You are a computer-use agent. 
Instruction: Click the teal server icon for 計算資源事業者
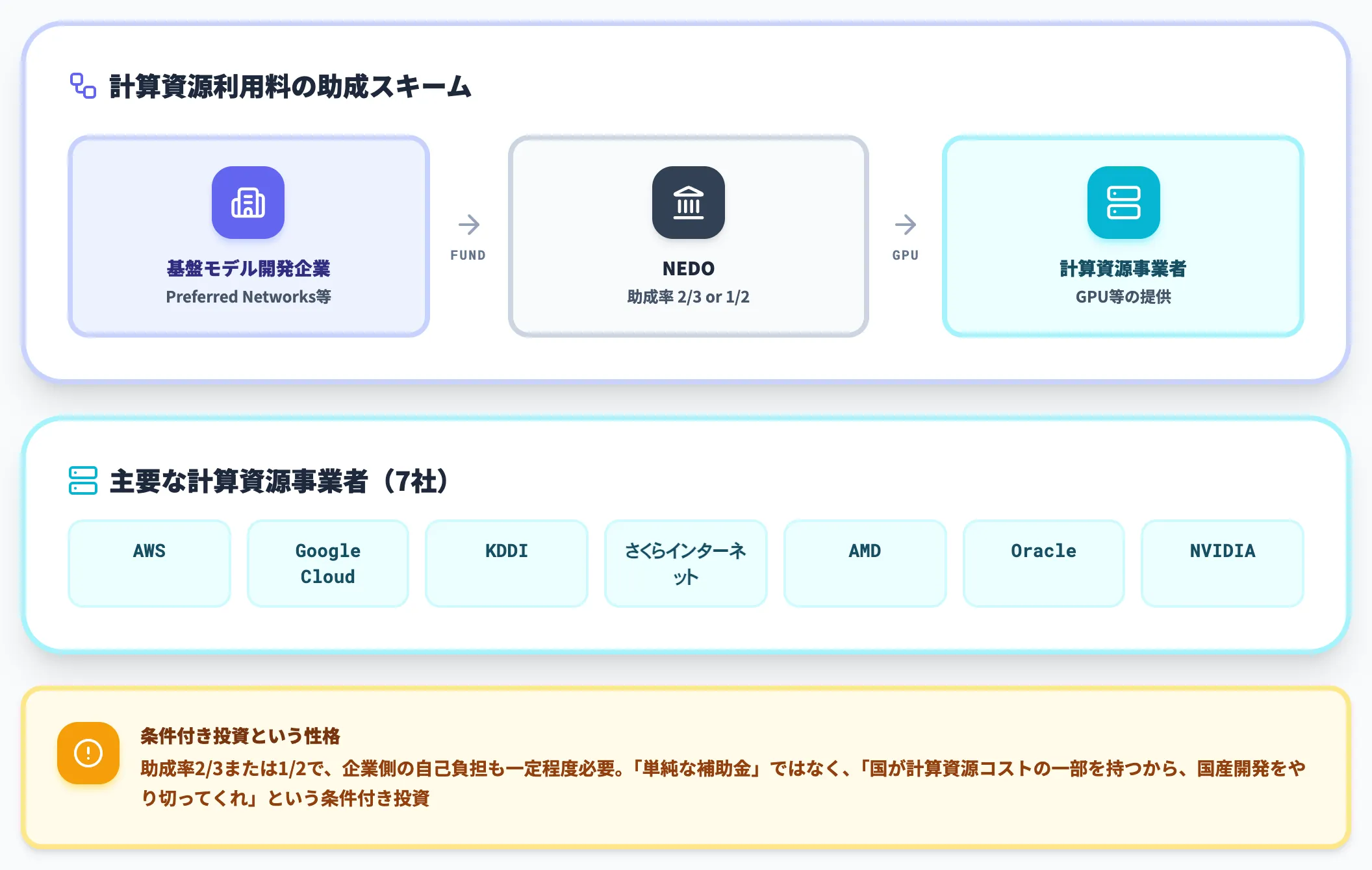(1124, 203)
